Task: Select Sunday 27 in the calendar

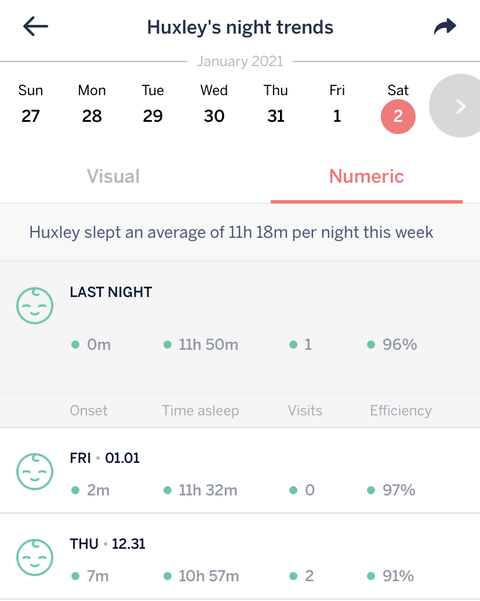Action: click(30, 104)
